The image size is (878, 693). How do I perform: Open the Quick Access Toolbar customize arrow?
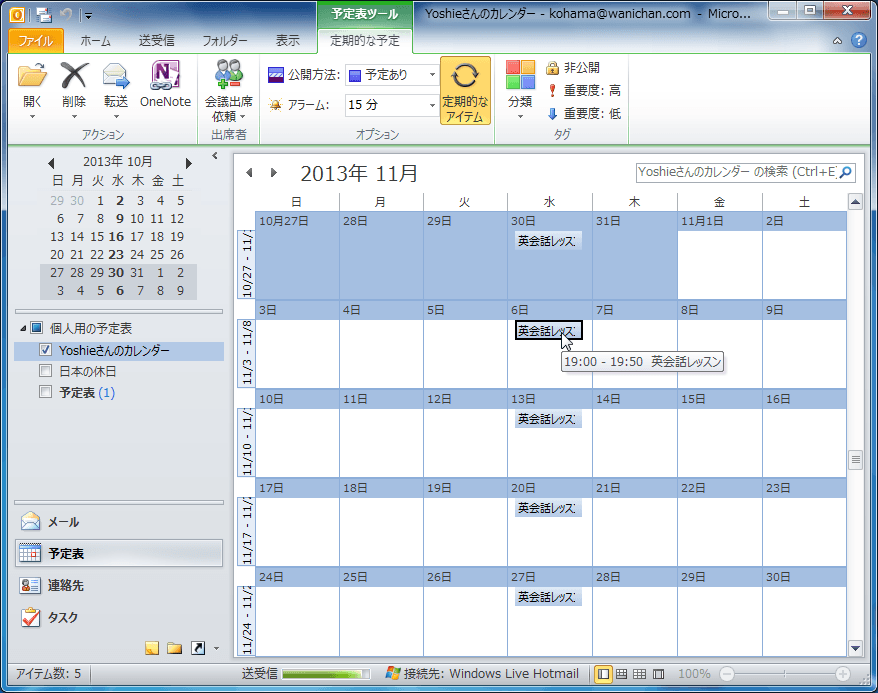coord(88,15)
